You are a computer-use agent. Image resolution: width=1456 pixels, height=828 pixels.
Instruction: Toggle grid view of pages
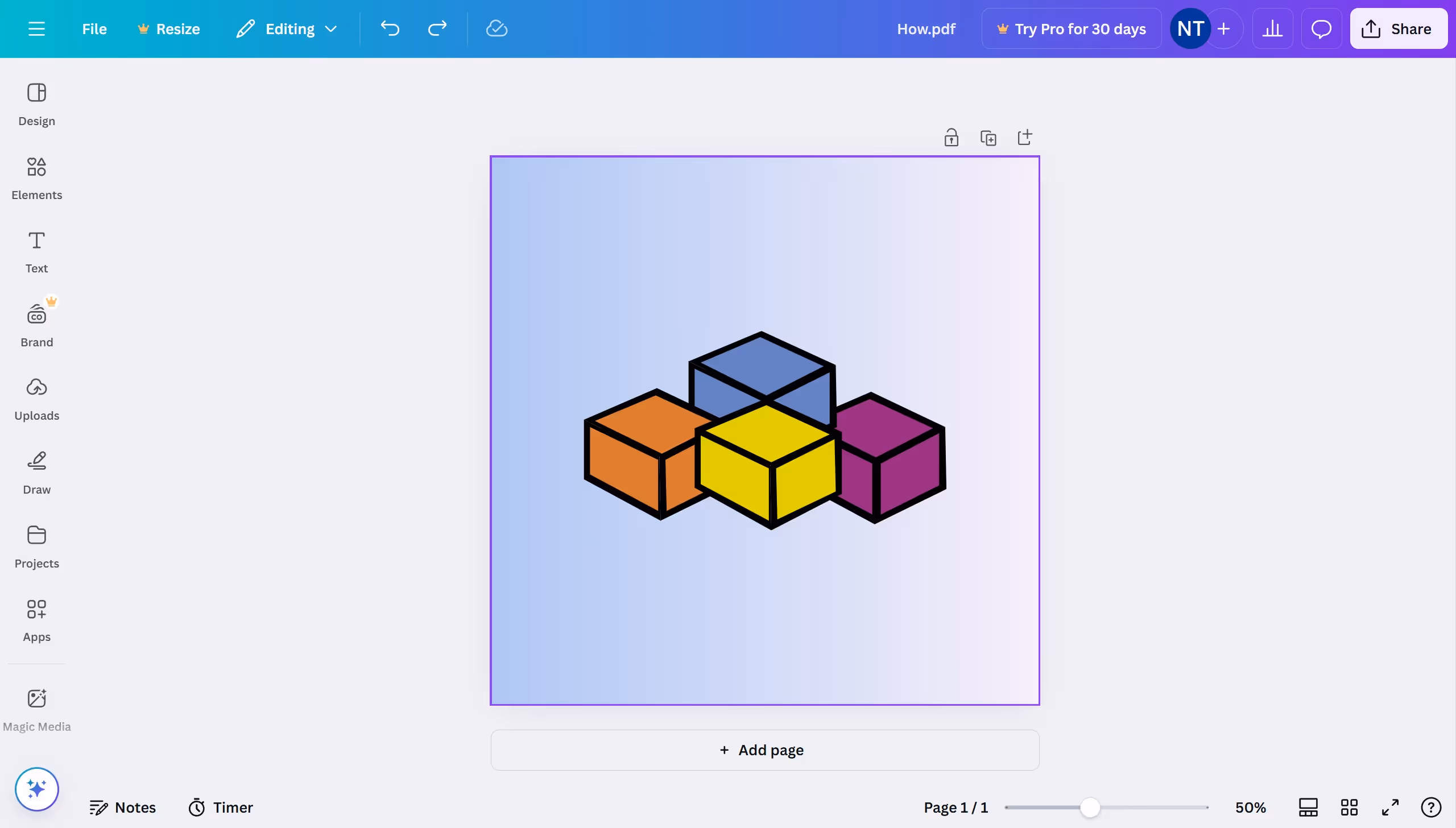coord(1349,807)
